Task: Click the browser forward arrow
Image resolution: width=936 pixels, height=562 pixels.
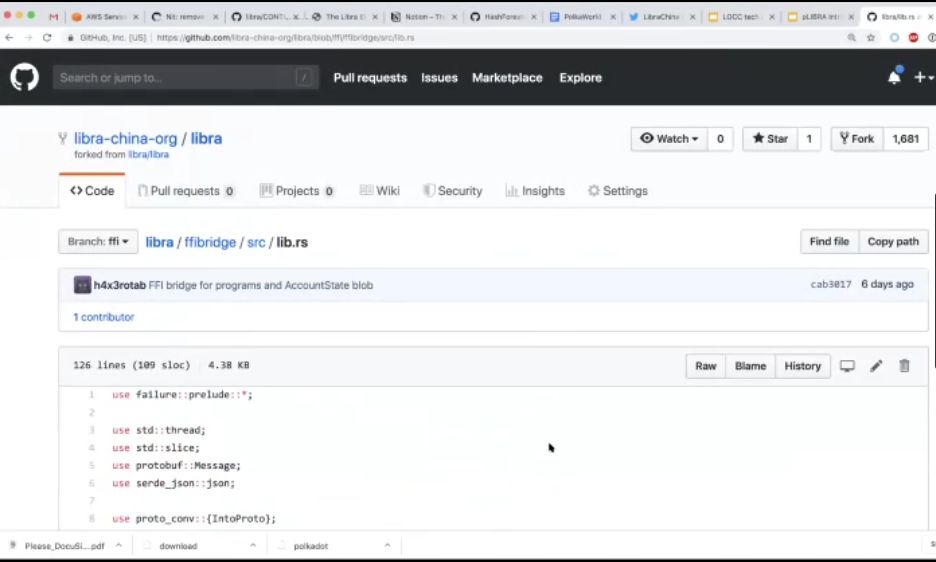Action: (28, 38)
